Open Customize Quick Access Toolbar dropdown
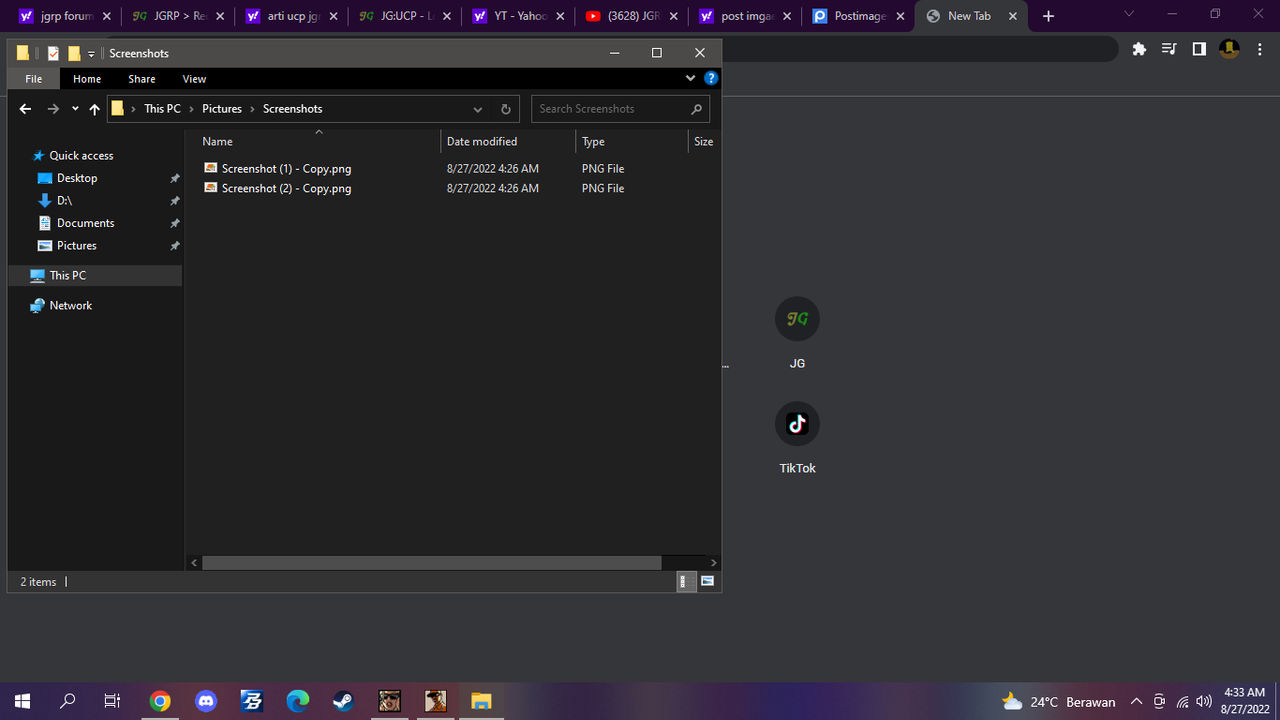Image resolution: width=1280 pixels, height=720 pixels. point(91,54)
